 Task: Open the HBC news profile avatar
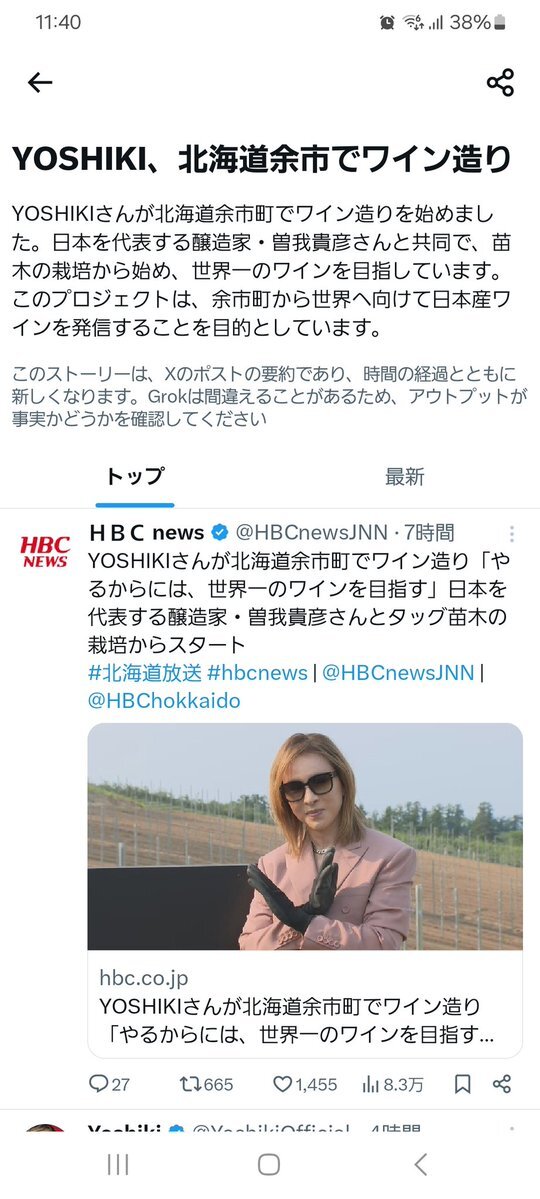[45, 551]
